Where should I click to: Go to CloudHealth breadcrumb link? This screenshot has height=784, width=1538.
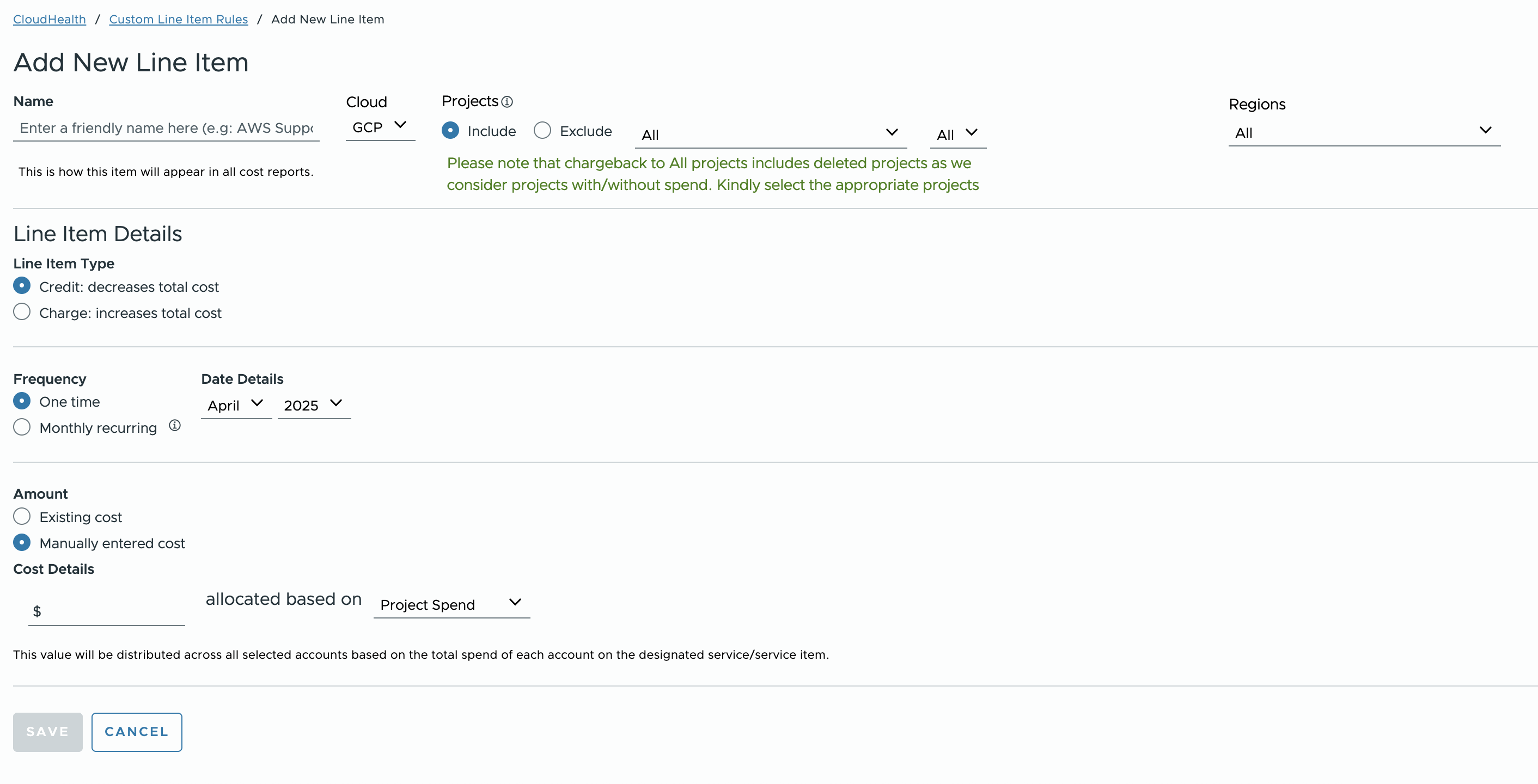point(50,19)
